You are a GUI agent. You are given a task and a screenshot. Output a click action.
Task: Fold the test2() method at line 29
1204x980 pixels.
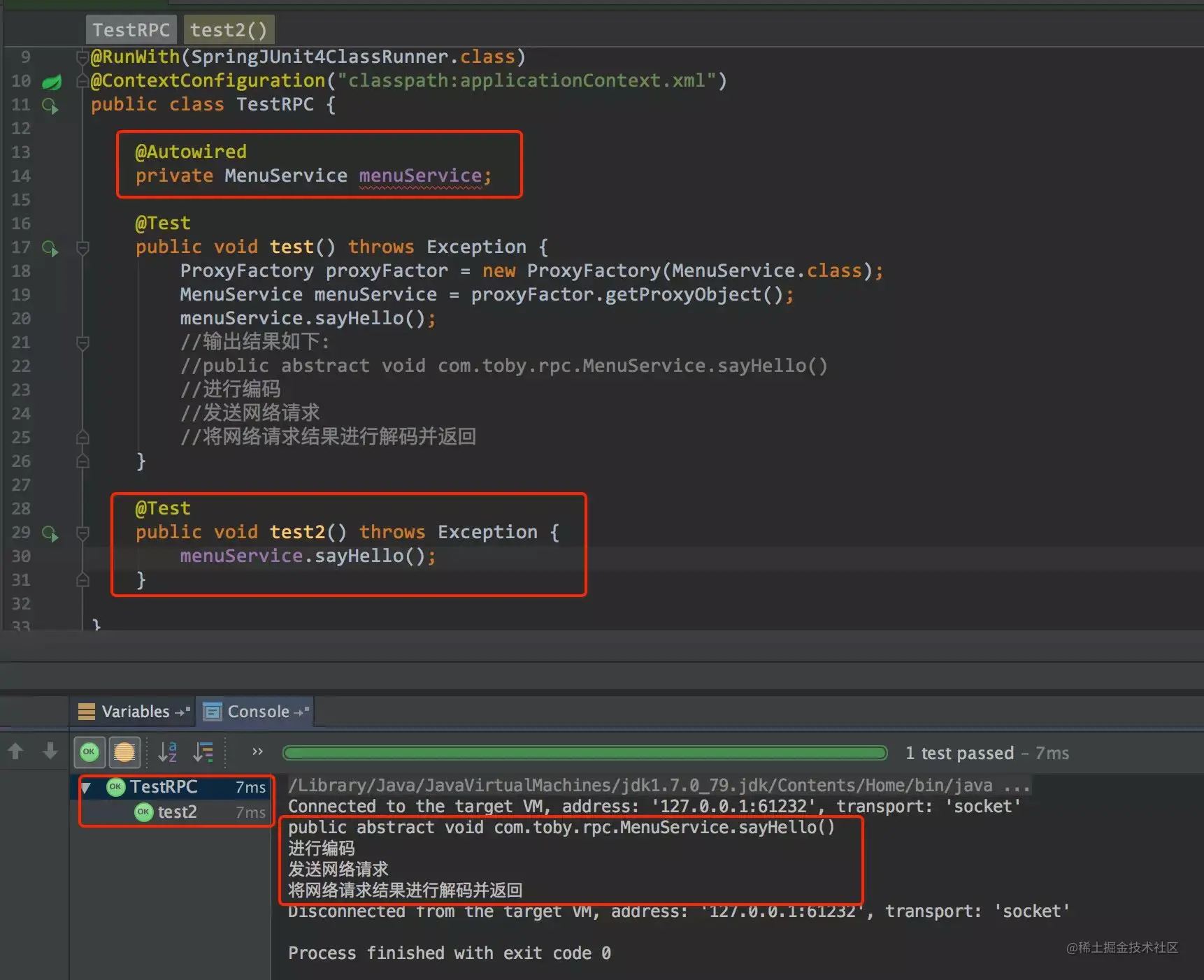[83, 533]
